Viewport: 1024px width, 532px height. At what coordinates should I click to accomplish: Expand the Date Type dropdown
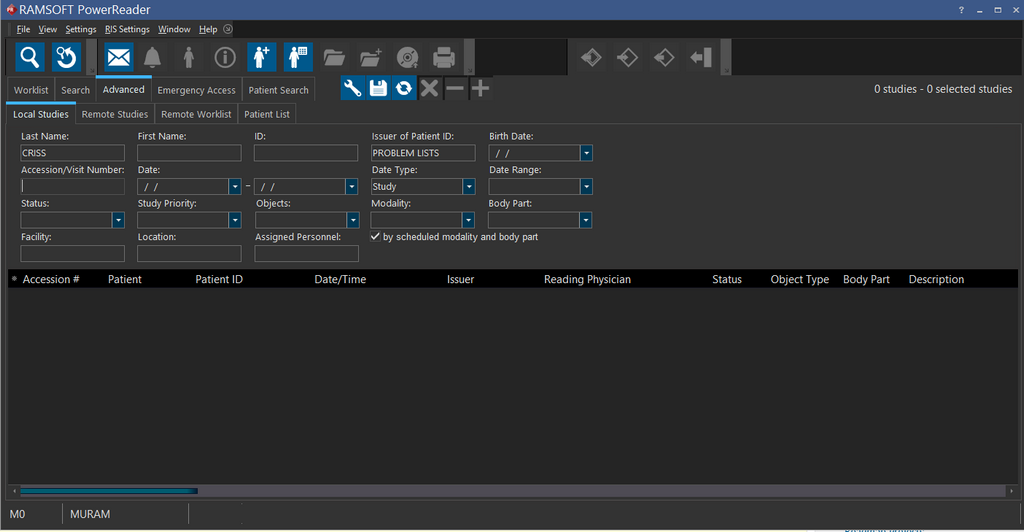468,187
